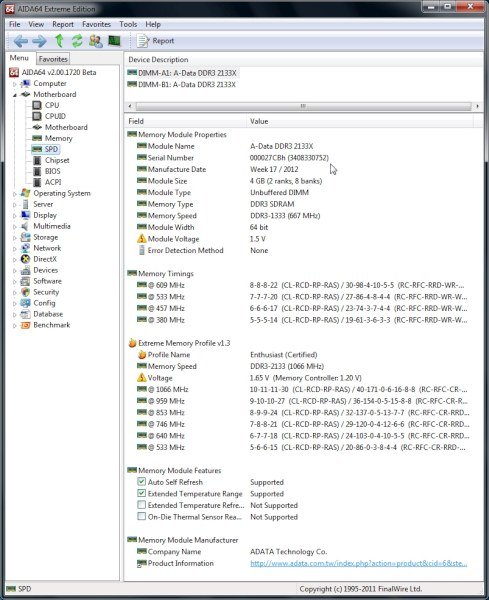This screenshot has width=489, height=600.
Task: Open the Report menu
Action: pyautogui.click(x=63, y=24)
